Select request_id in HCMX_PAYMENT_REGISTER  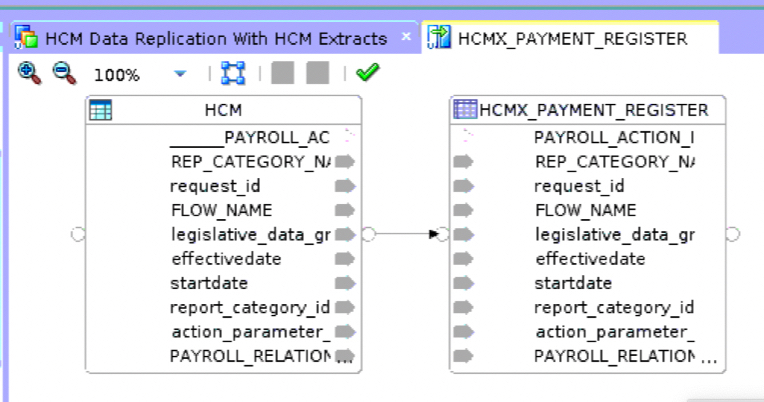click(x=579, y=186)
